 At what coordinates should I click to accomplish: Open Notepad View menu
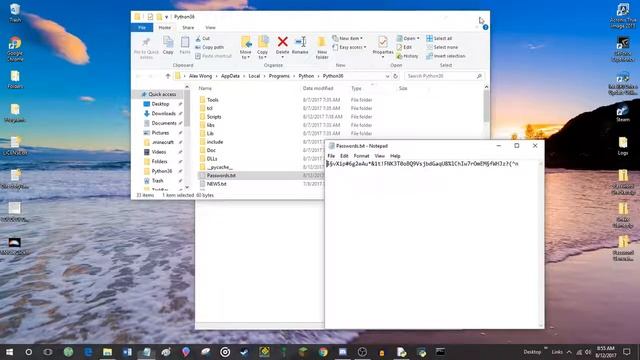[380, 156]
